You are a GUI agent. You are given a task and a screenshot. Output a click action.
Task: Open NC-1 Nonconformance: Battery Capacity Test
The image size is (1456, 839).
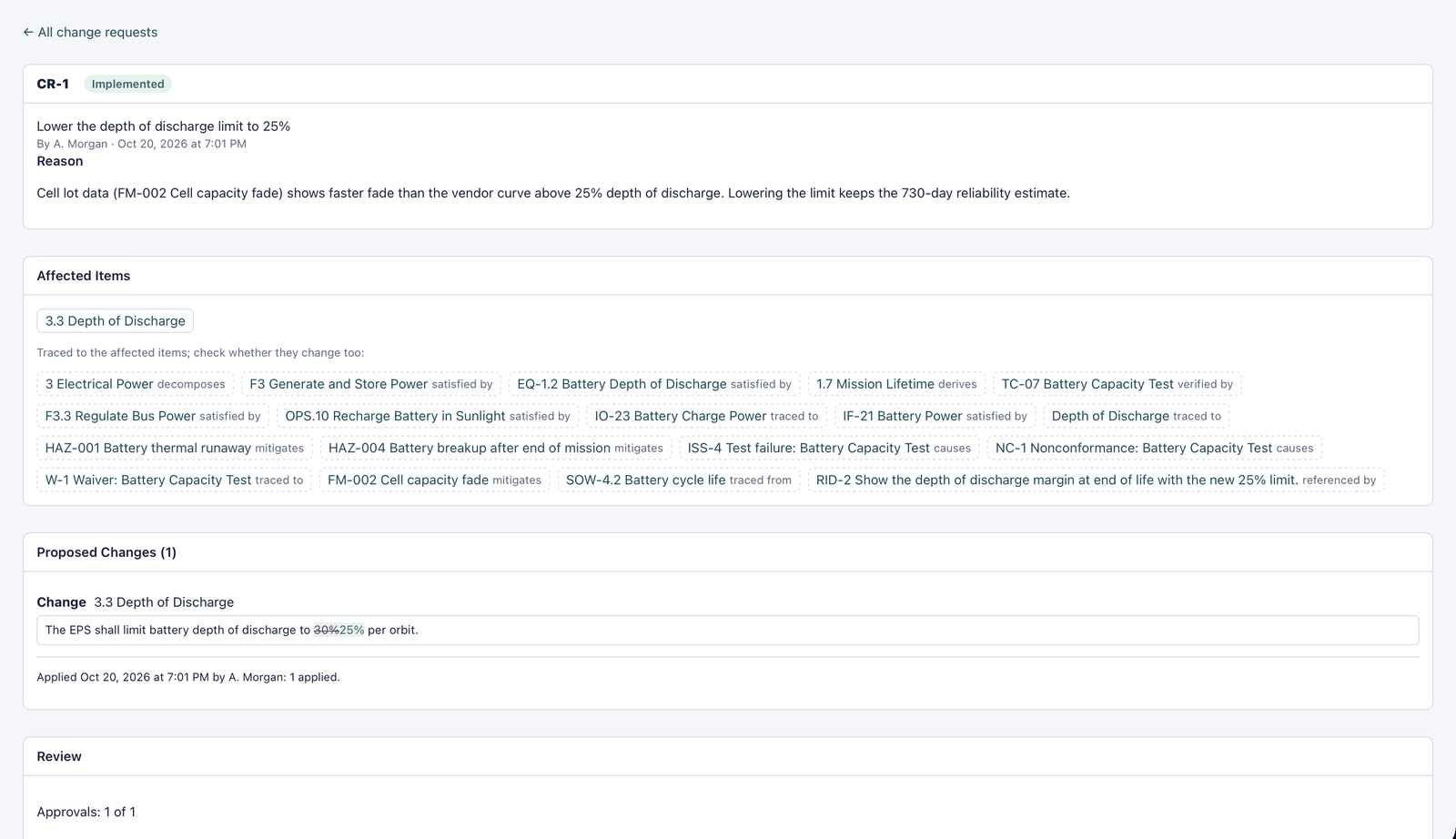(x=1155, y=448)
